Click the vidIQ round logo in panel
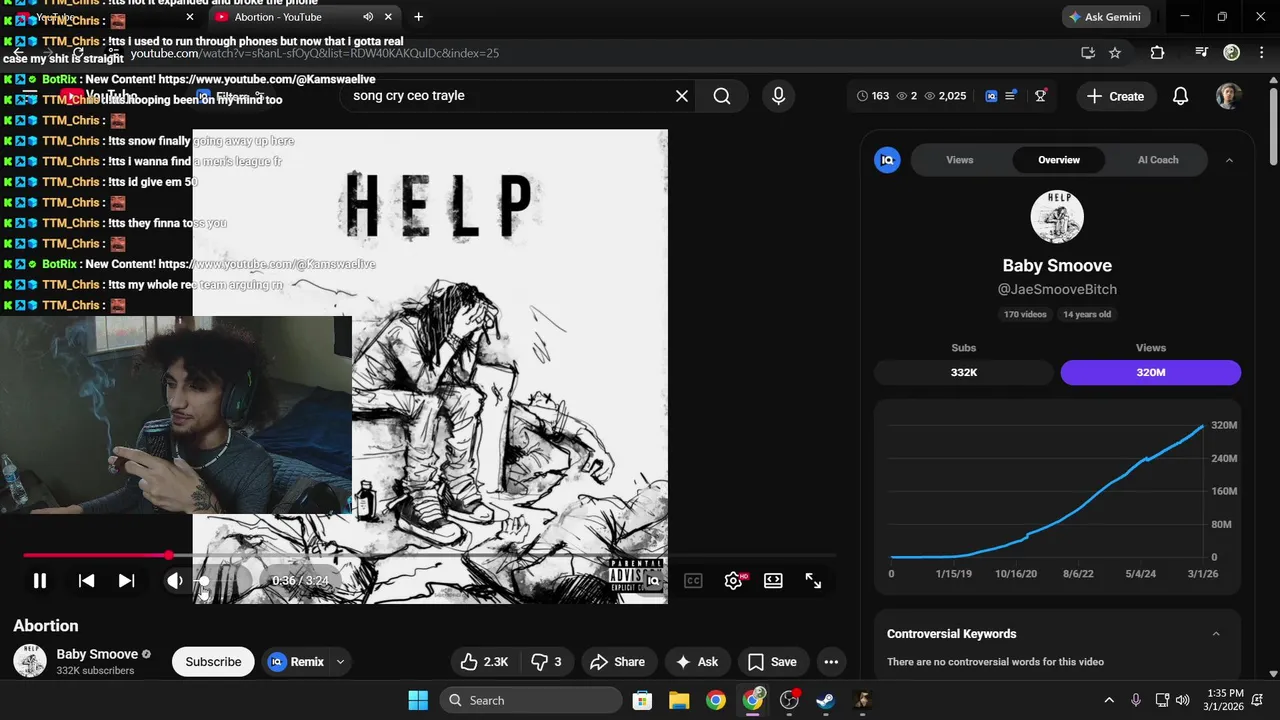The height and width of the screenshot is (720, 1280). click(887, 160)
